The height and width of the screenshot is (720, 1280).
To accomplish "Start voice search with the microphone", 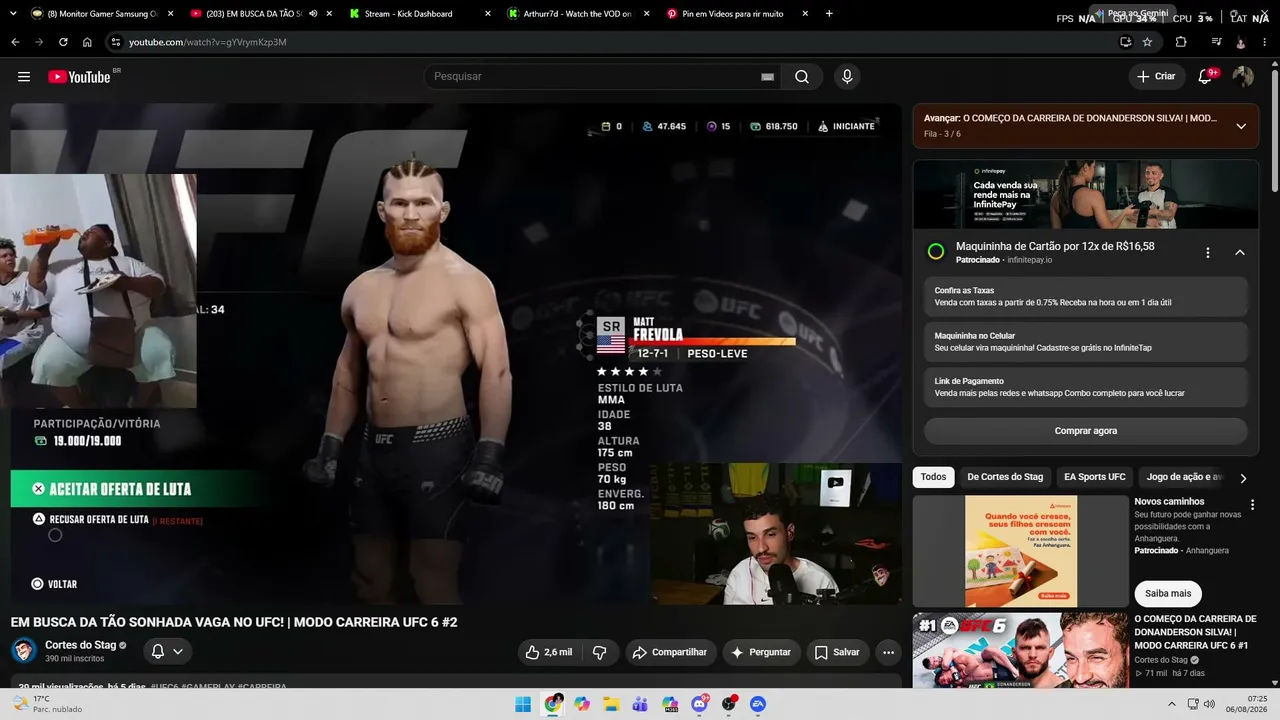I will [x=847, y=77].
